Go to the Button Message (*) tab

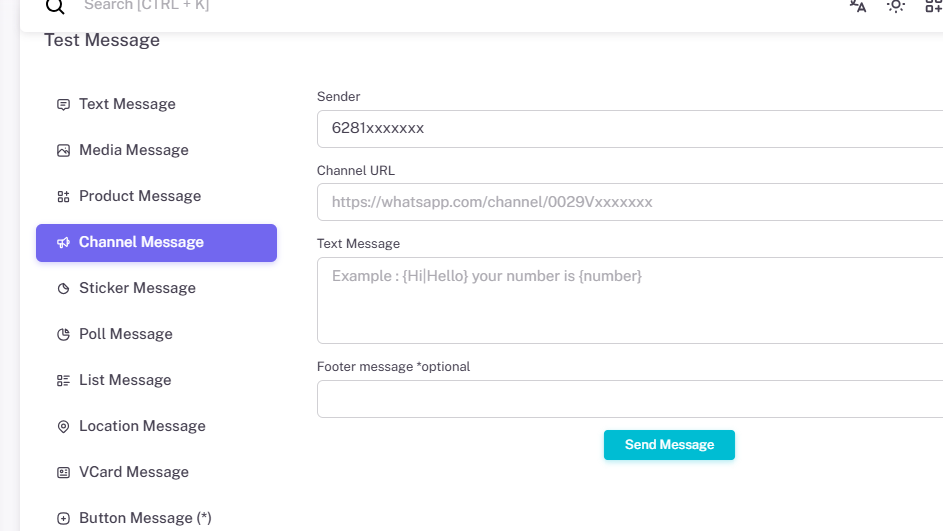(x=145, y=518)
